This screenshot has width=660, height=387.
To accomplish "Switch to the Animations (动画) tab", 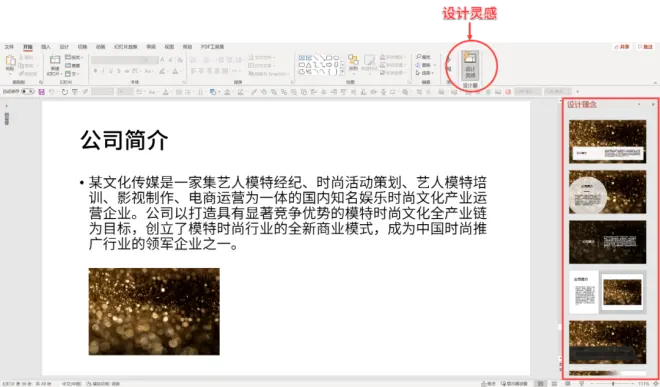I will tap(101, 47).
